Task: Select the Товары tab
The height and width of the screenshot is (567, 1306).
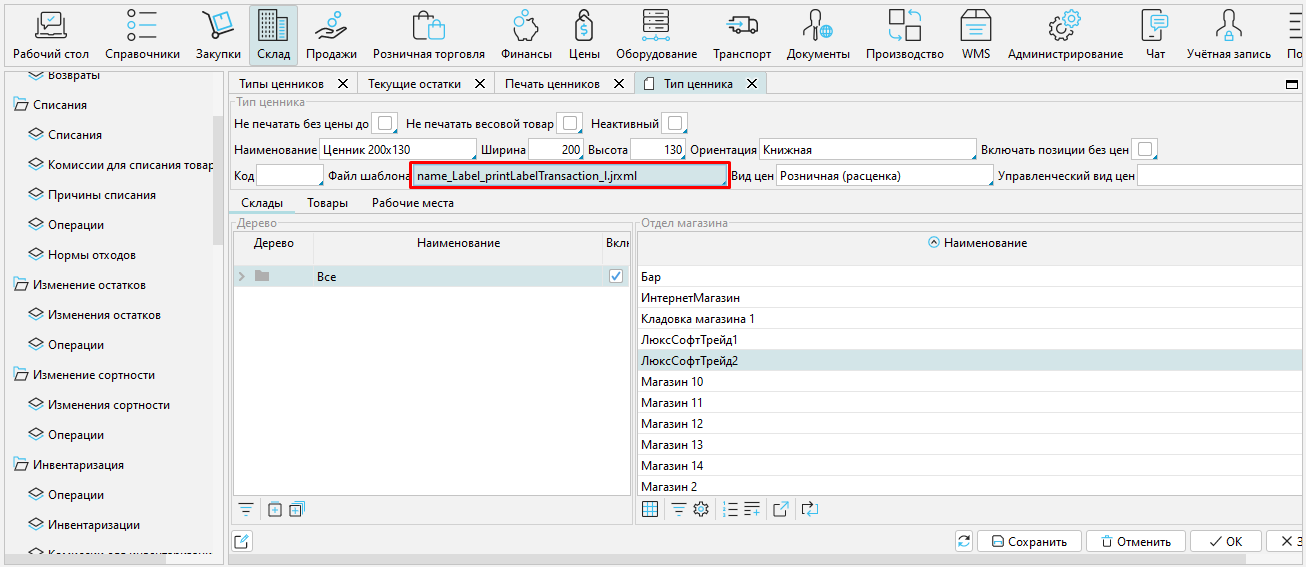Action: coord(327,203)
